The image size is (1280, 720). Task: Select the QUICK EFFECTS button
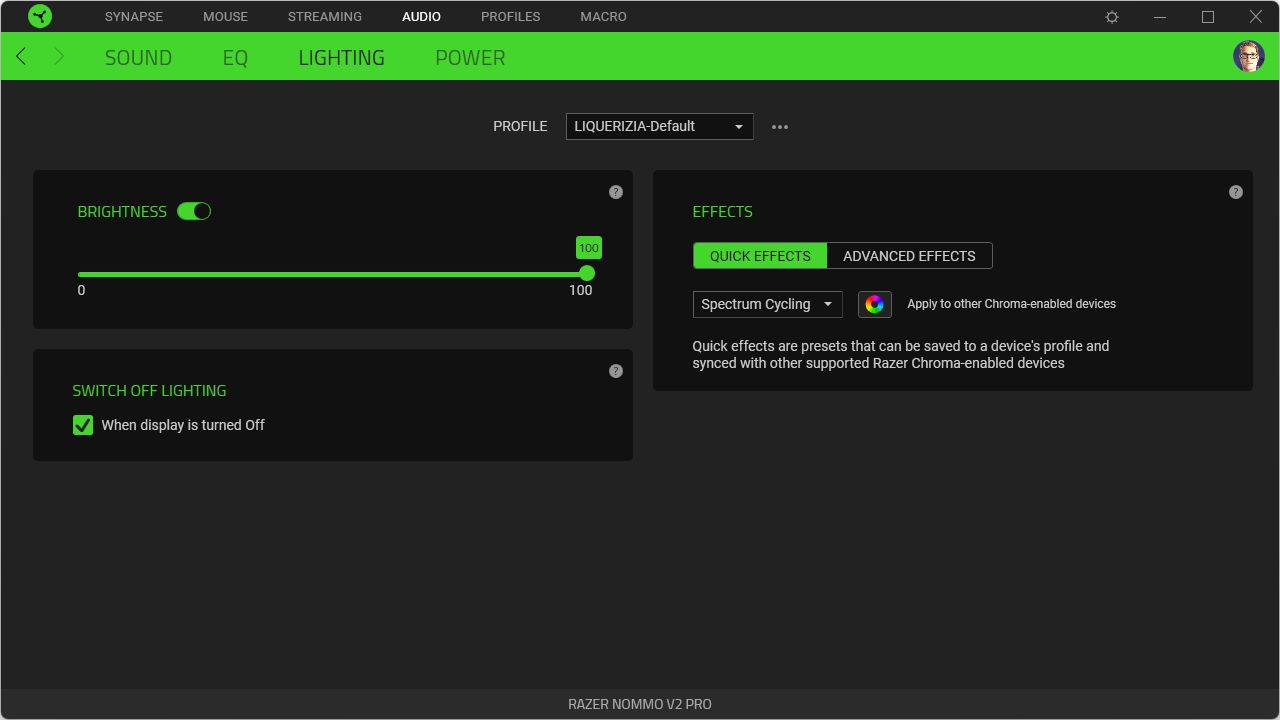coord(760,256)
